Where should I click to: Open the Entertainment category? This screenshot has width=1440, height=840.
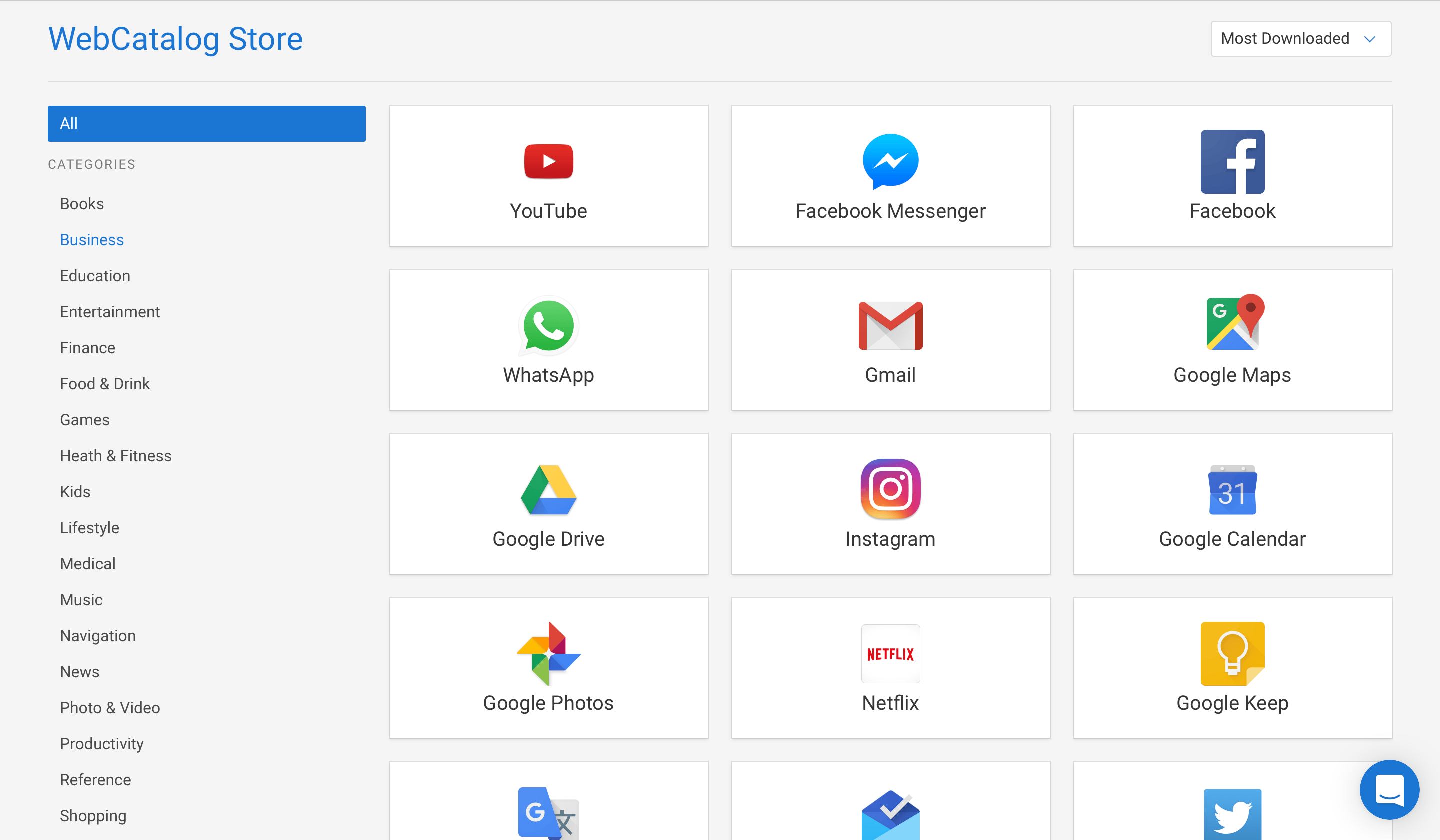(x=110, y=312)
